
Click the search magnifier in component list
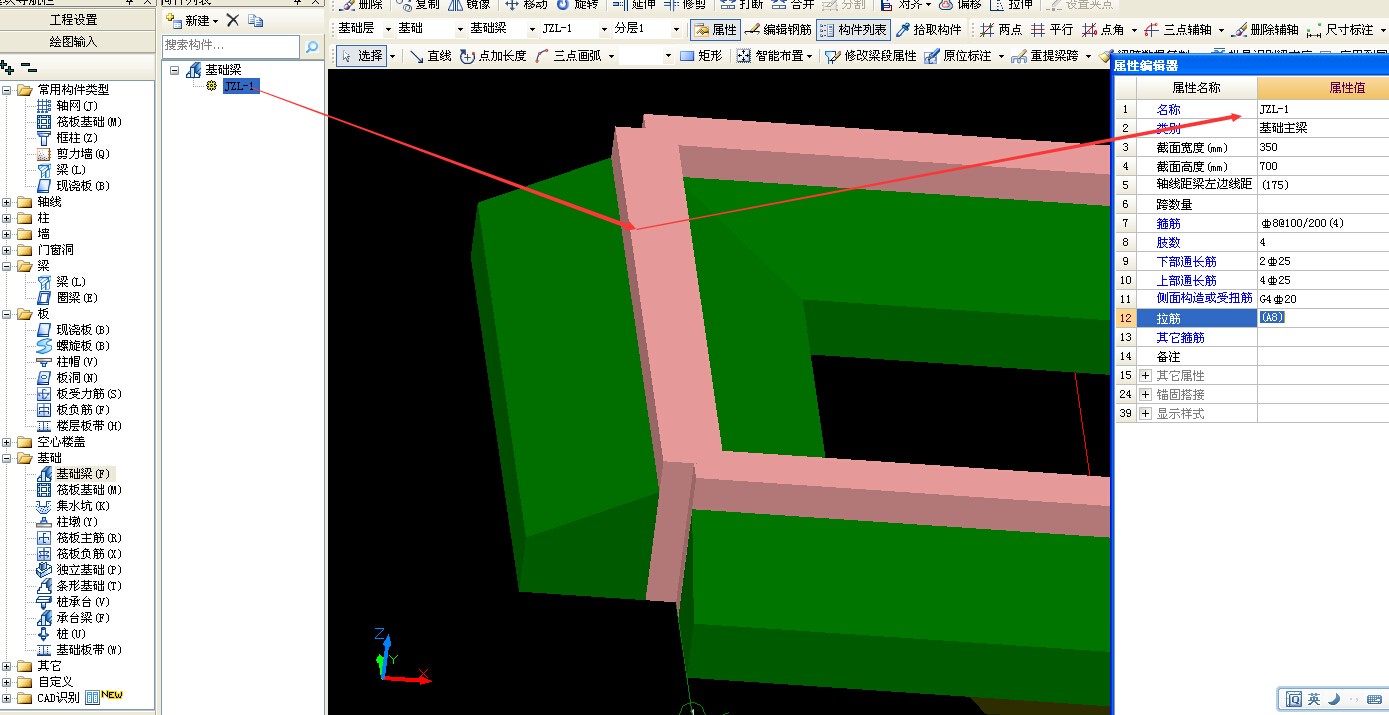311,46
